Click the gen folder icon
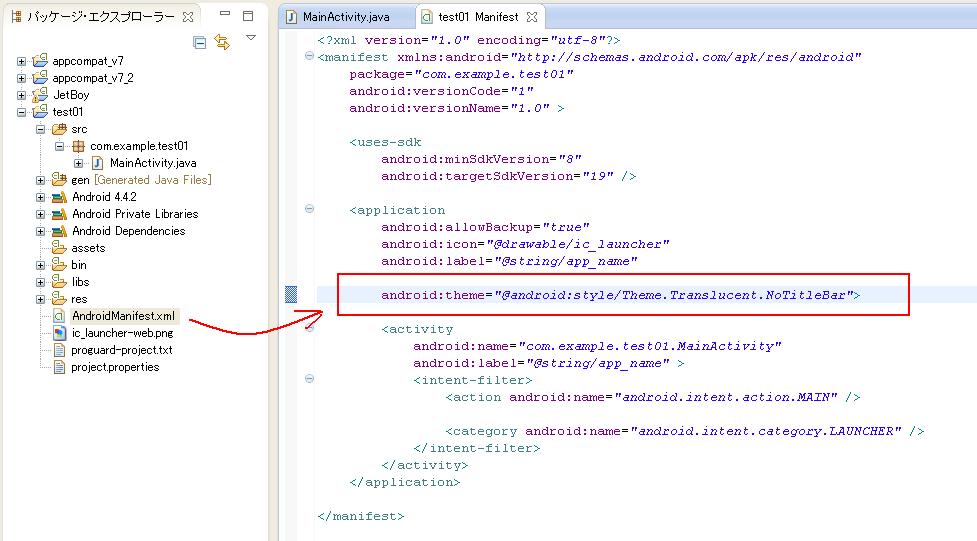977x541 pixels. coord(59,180)
